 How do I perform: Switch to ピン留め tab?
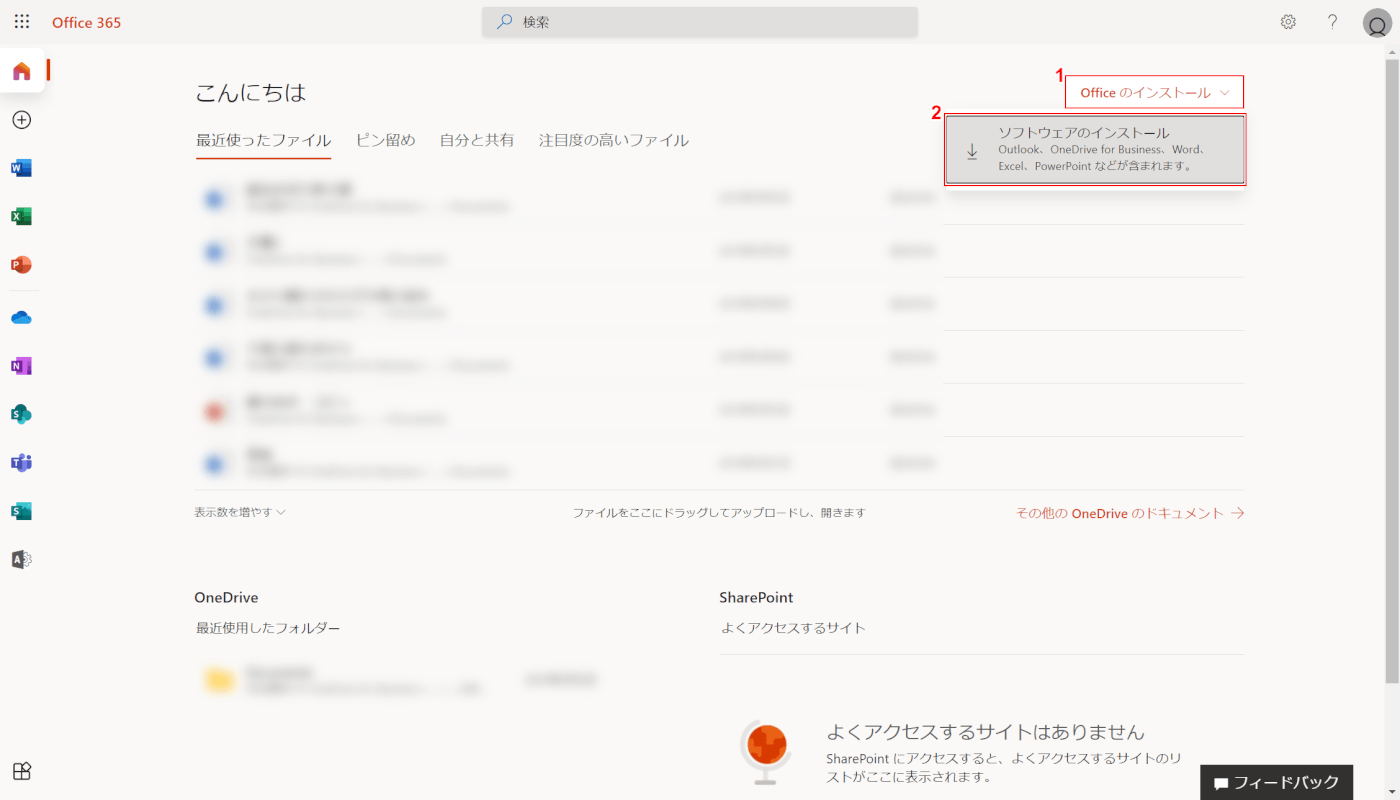385,140
